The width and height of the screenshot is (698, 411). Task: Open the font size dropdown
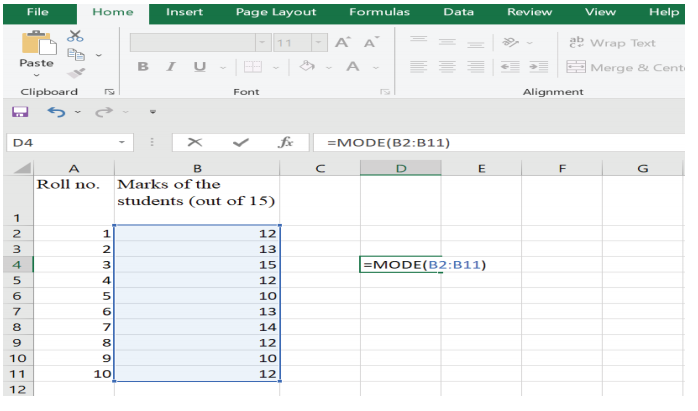point(317,43)
